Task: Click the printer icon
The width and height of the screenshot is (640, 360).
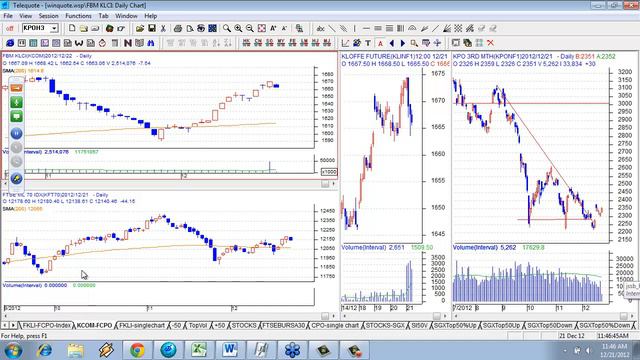Action: point(178,28)
